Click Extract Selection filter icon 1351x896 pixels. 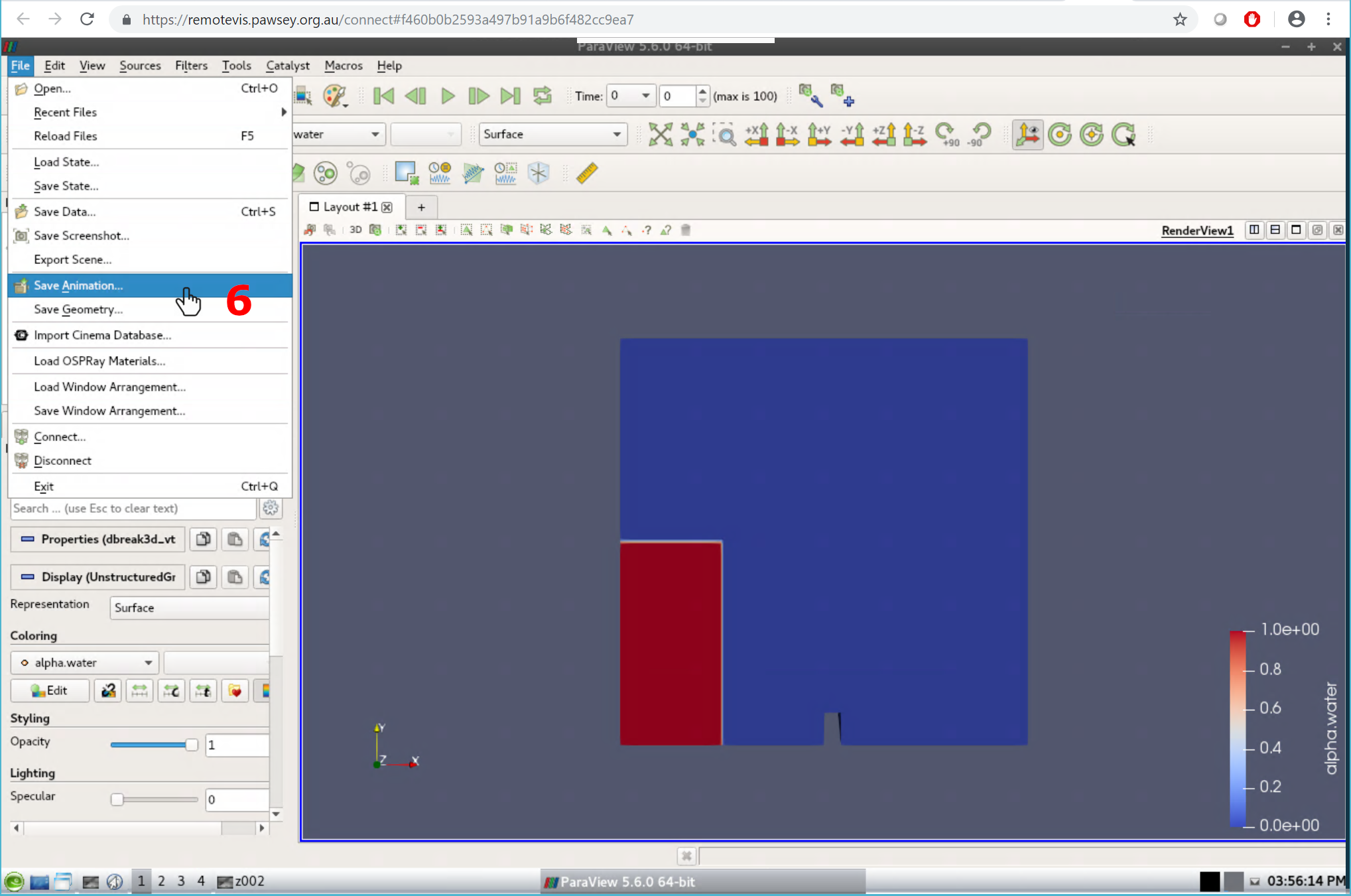[x=407, y=173]
